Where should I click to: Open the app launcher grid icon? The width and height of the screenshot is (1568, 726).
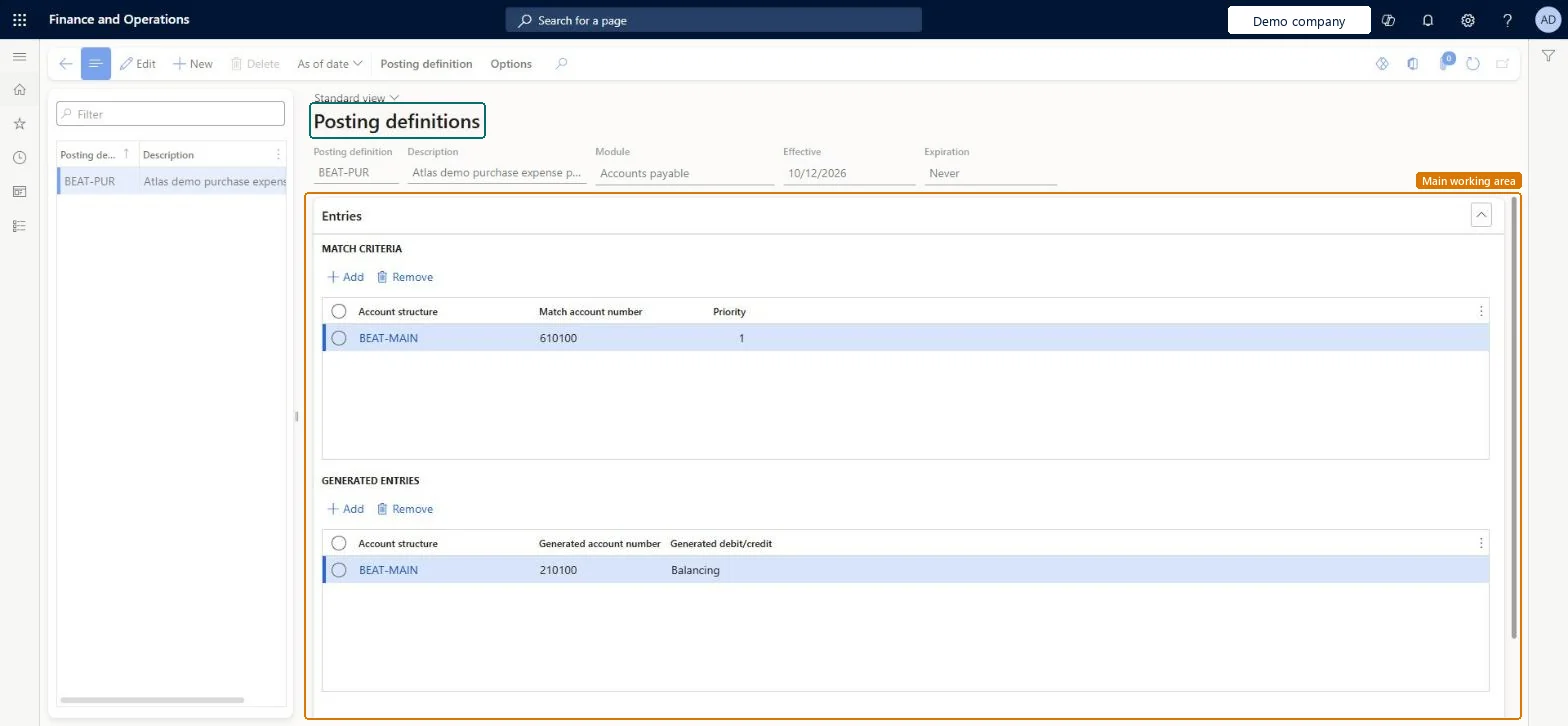[19, 20]
